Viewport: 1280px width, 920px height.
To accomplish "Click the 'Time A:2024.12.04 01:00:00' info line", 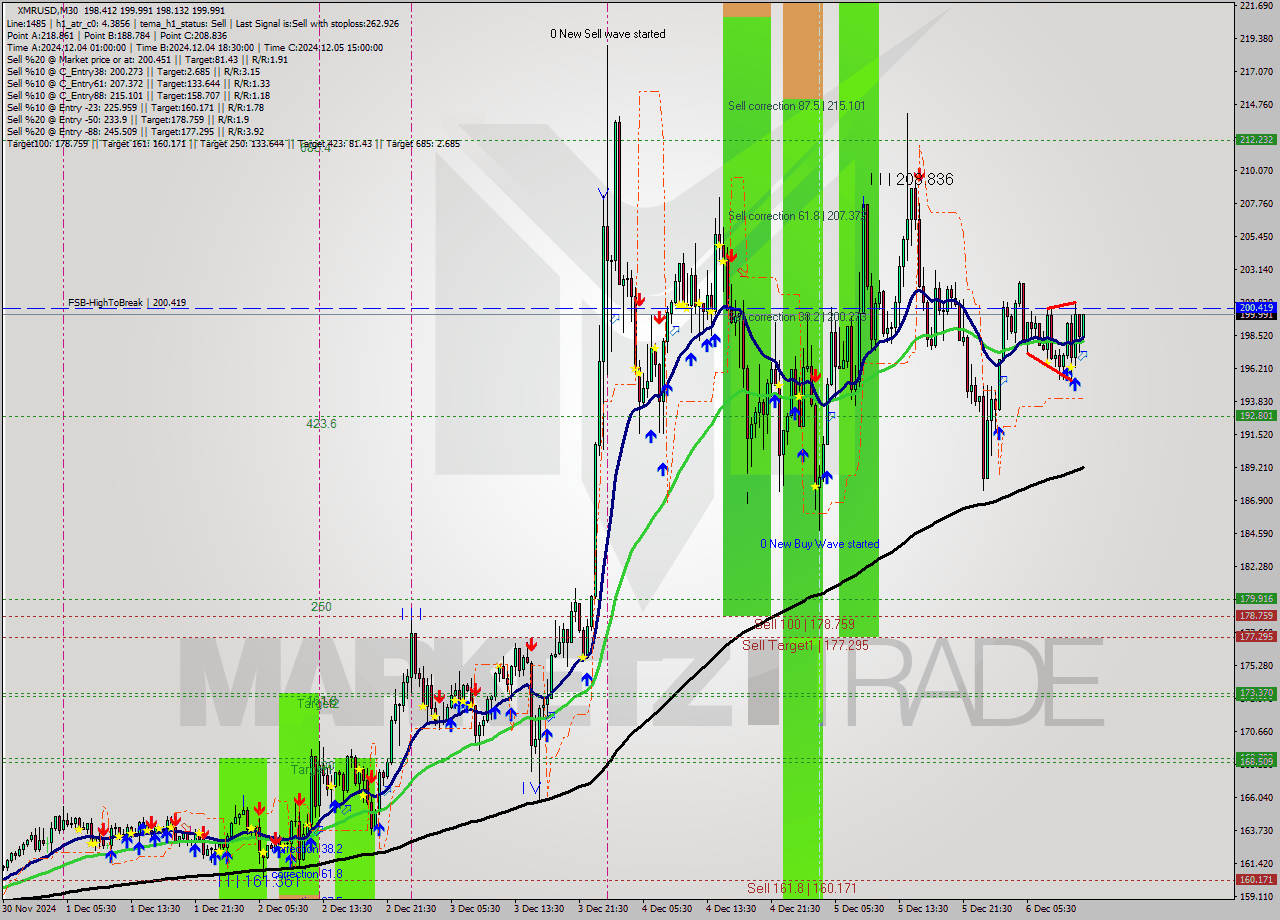I will coord(194,47).
